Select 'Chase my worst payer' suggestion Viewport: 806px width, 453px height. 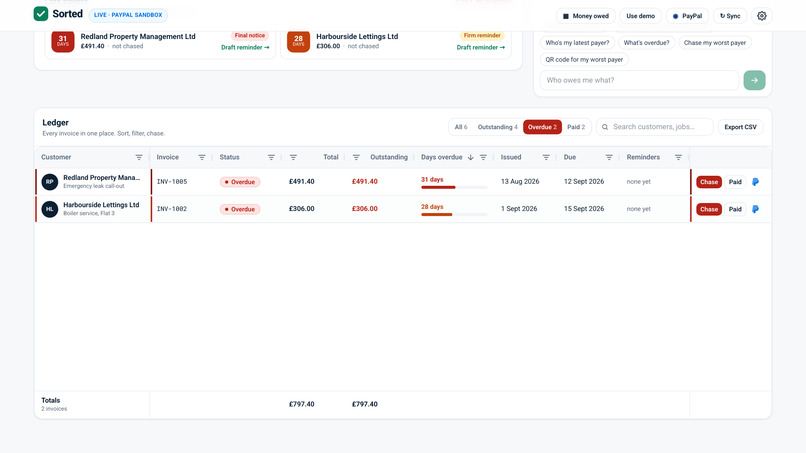715,43
